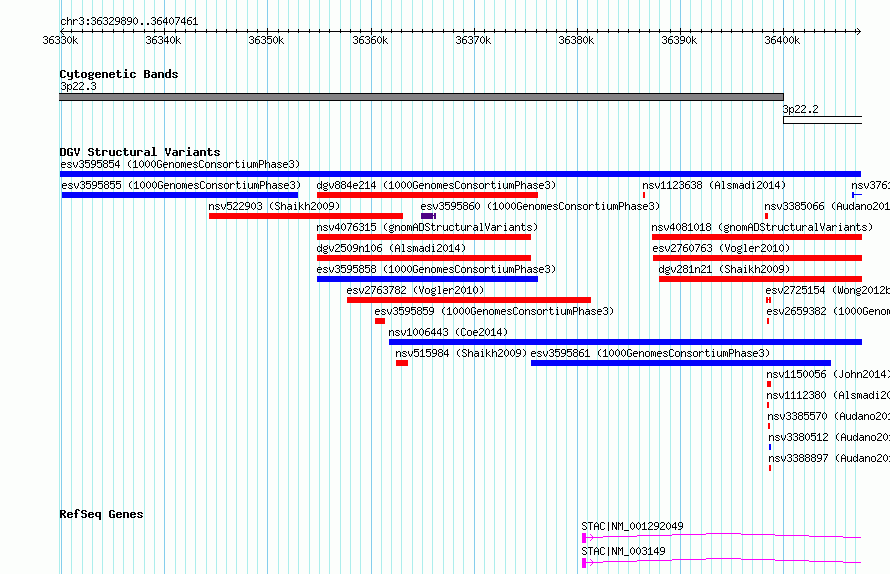Select dgv2509n106 (Alsmadi2014) label
Image resolution: width=890 pixels, height=574 pixels.
point(391,249)
